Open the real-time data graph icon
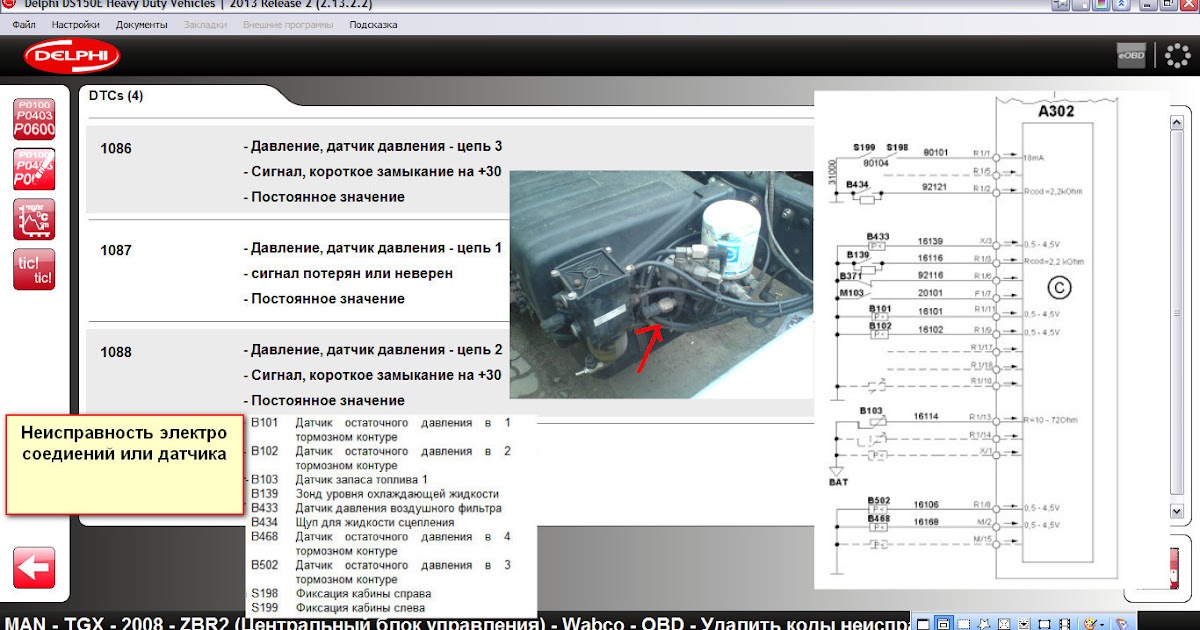The height and width of the screenshot is (630, 1200). click(34, 219)
